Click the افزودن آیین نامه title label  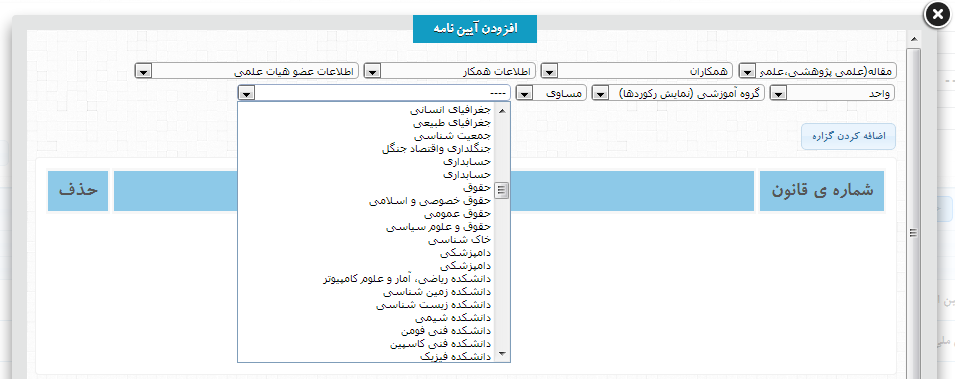475,29
